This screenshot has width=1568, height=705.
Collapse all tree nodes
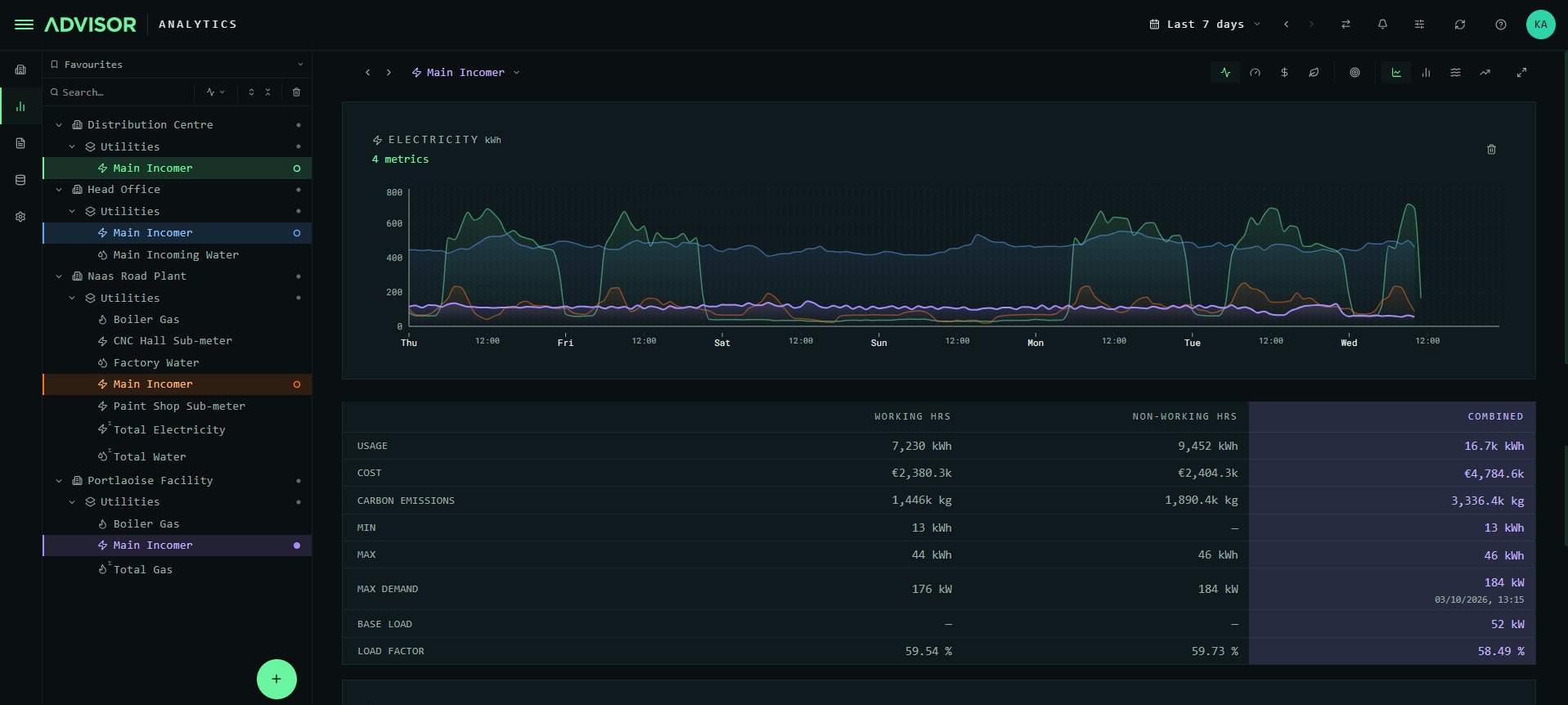[267, 92]
